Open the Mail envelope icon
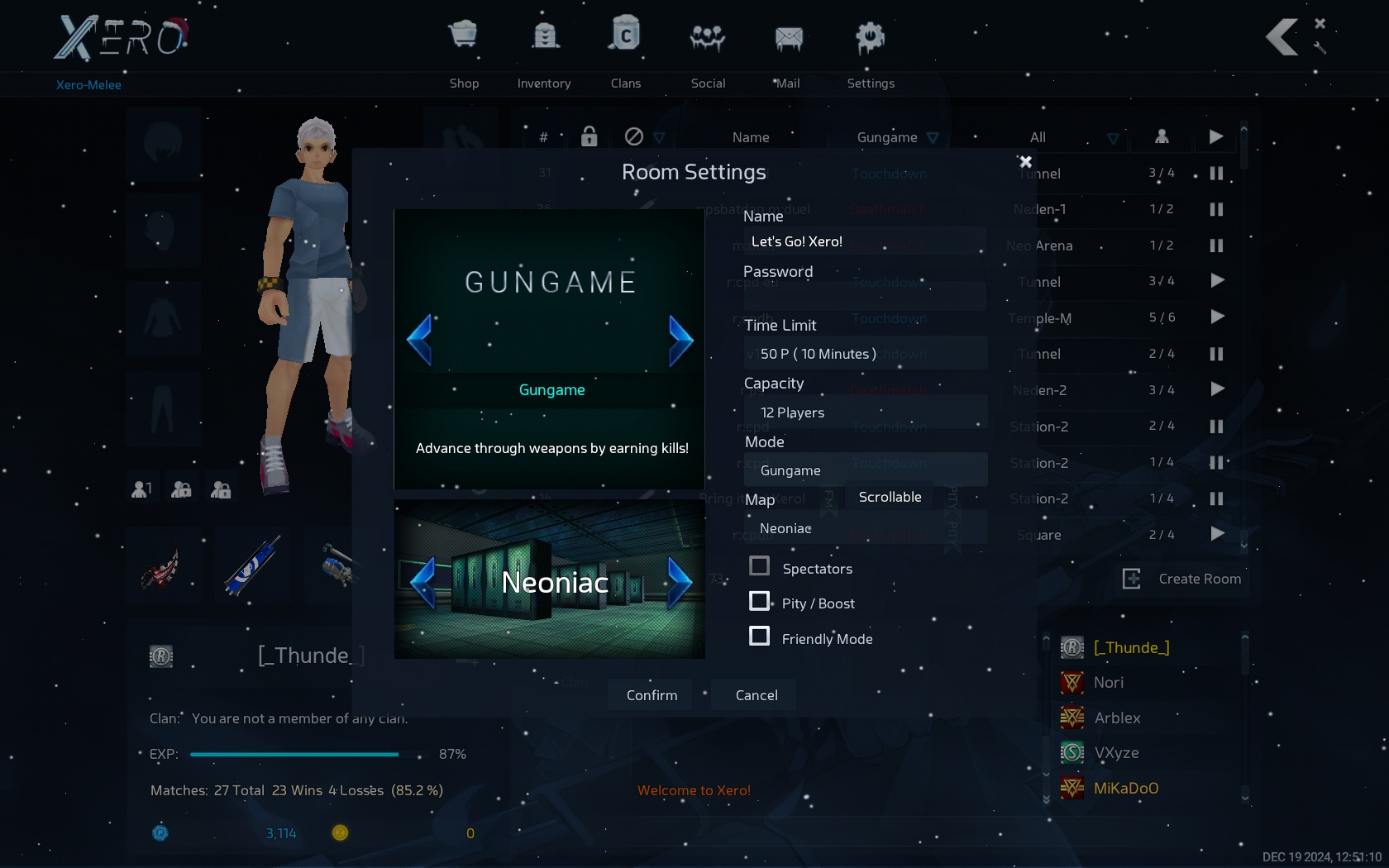Viewport: 1389px width, 868px height. click(x=788, y=38)
